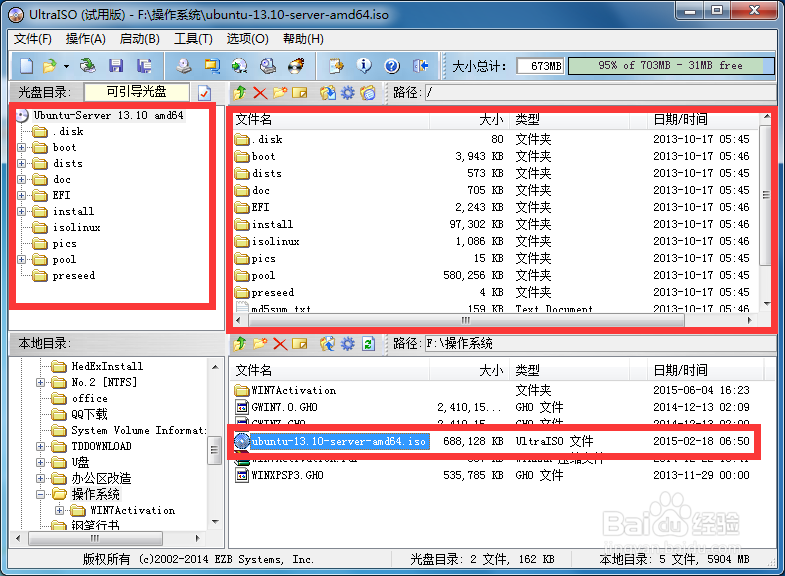
Task: Click local pane green Refresh icon
Action: 368,343
